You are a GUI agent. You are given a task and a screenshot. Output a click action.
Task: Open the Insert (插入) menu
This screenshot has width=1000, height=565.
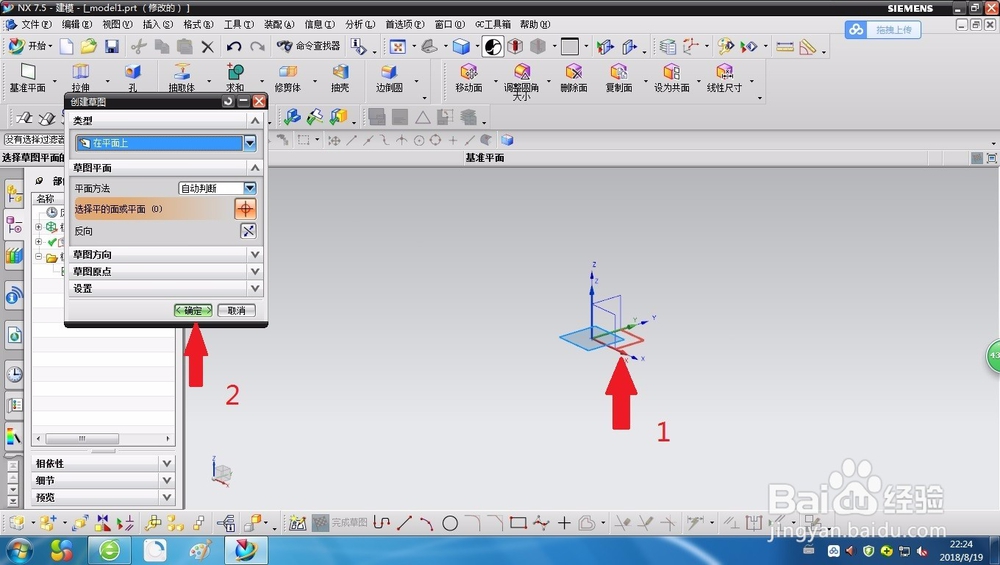[158, 24]
